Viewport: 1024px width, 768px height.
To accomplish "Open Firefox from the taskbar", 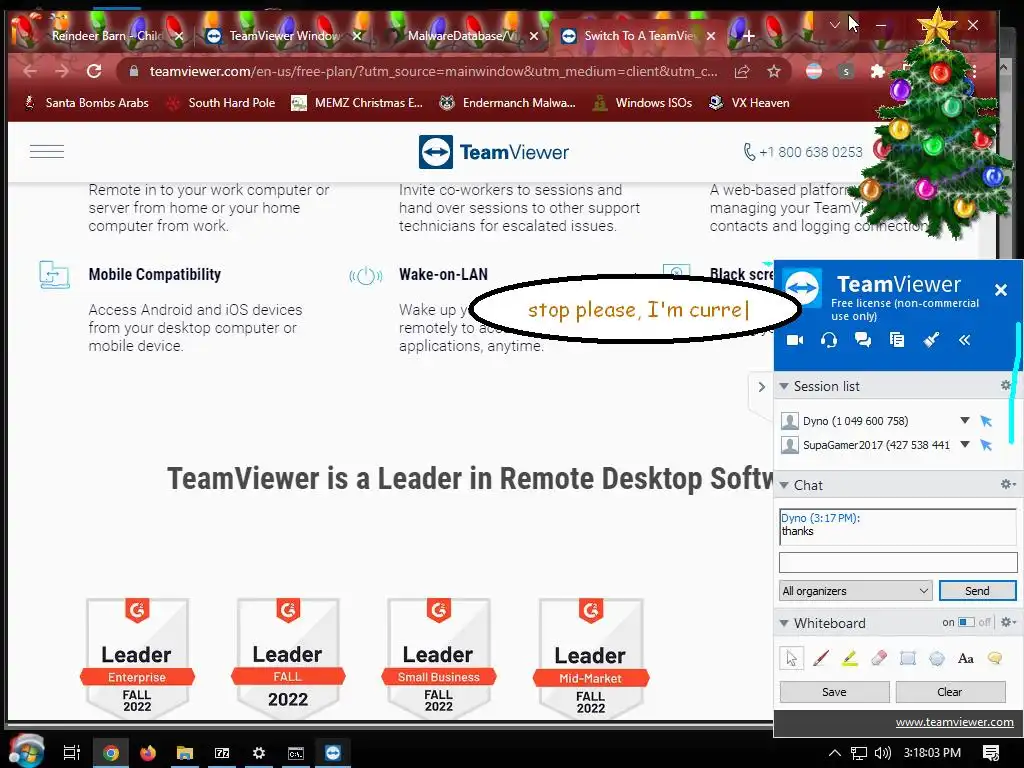I will [x=148, y=753].
